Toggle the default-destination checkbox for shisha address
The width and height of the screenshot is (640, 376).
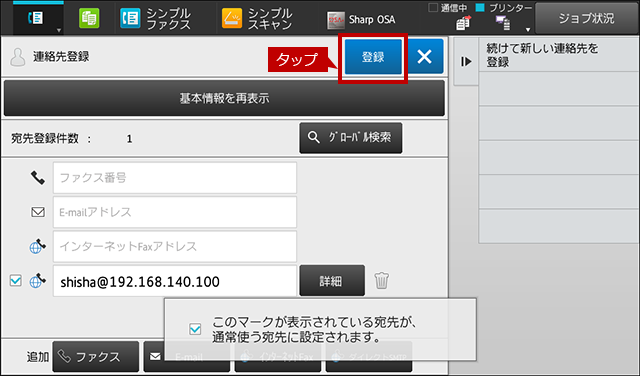(16, 280)
